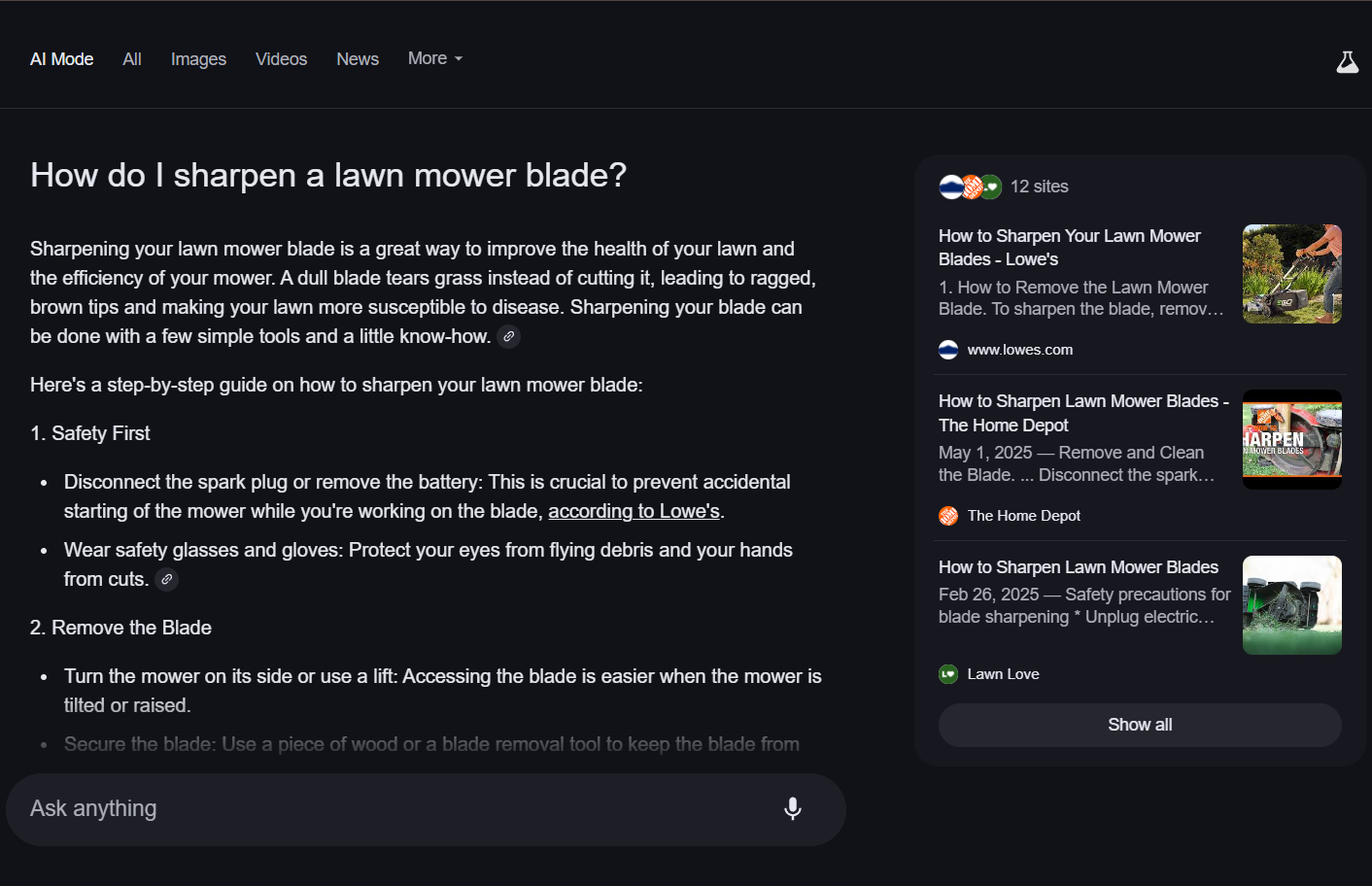The width and height of the screenshot is (1372, 886).
Task: Switch to the Images tab
Action: [198, 59]
